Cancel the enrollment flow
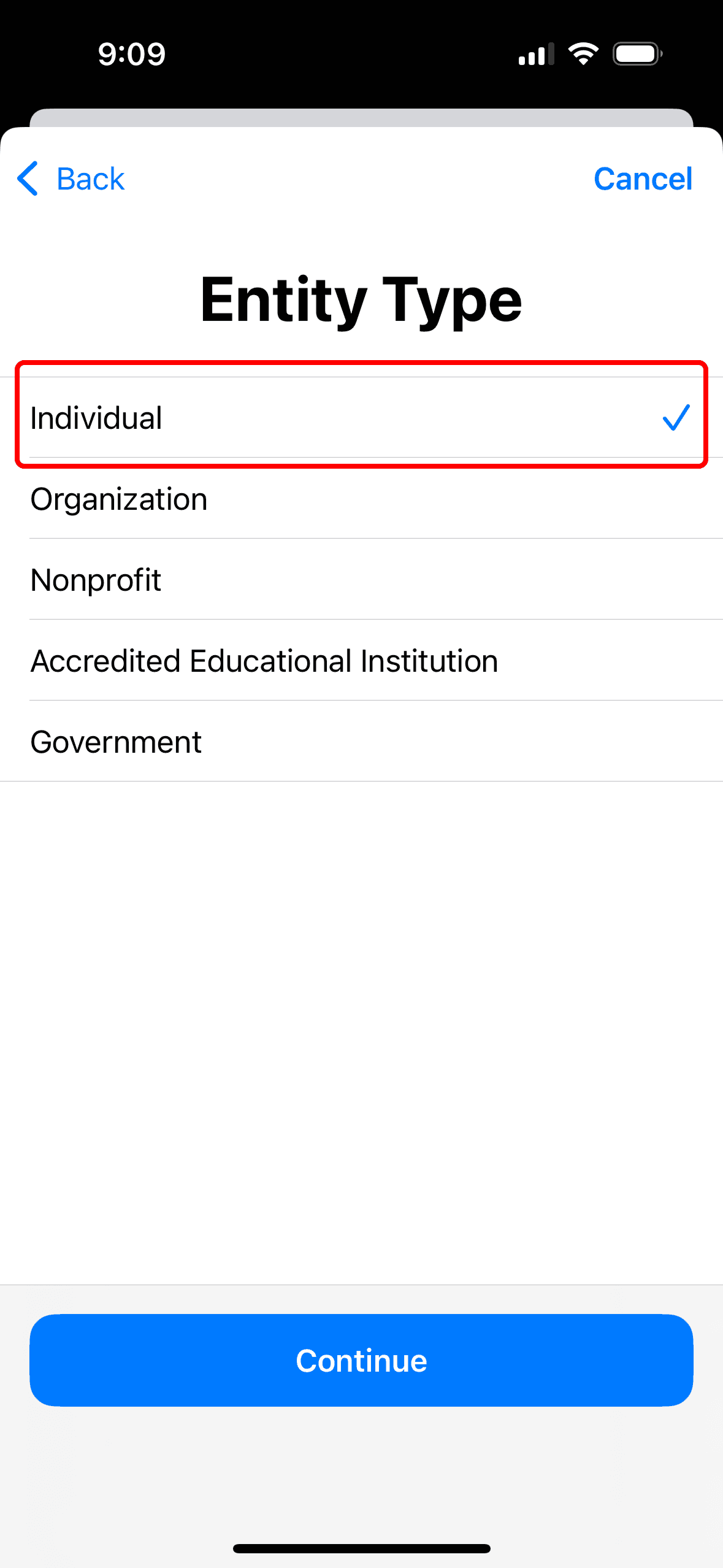723x1568 pixels. (x=643, y=179)
